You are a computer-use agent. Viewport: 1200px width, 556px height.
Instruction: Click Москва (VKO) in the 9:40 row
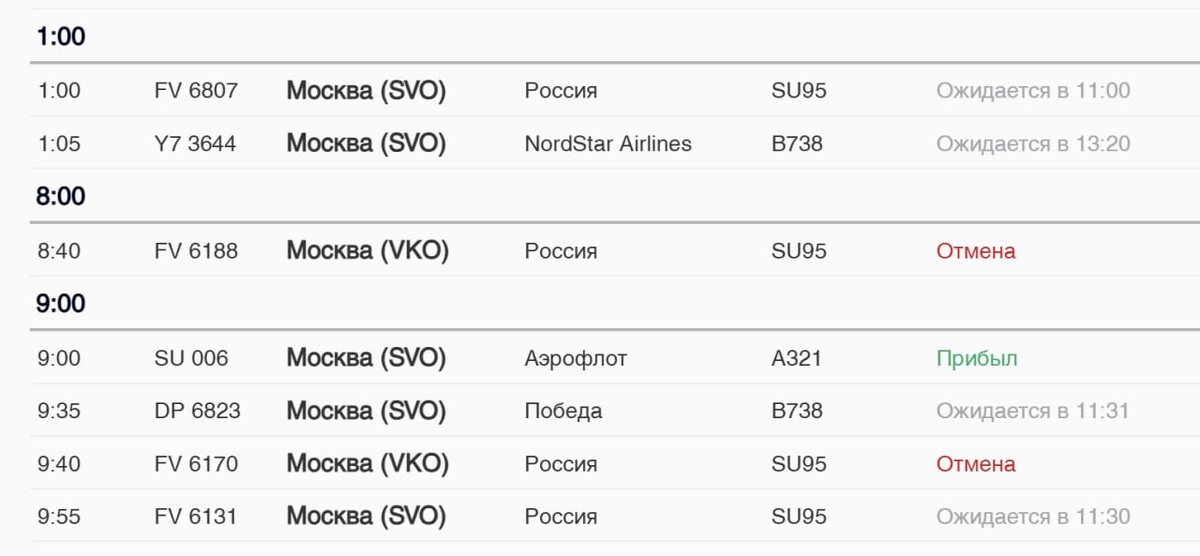[367, 464]
